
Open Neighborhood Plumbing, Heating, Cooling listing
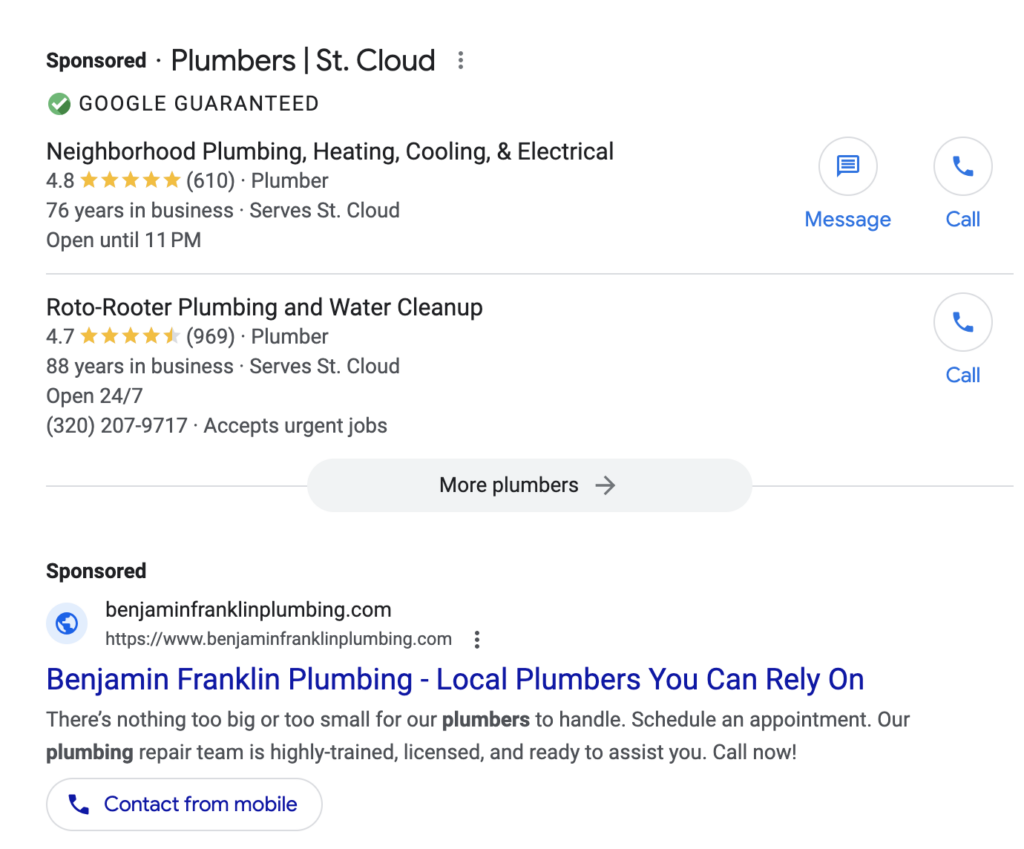[x=330, y=152]
